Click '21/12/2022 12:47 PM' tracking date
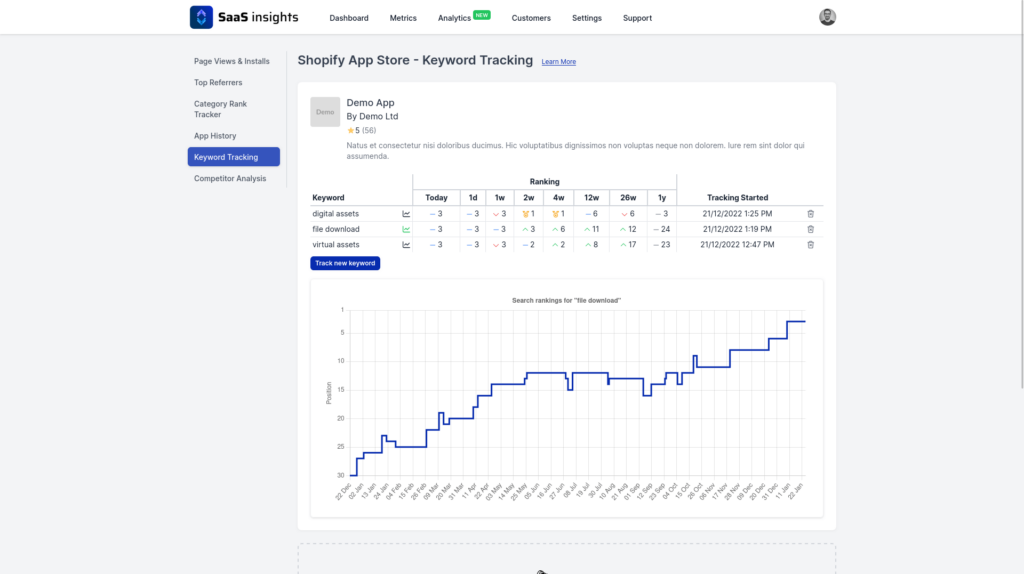 tap(737, 245)
